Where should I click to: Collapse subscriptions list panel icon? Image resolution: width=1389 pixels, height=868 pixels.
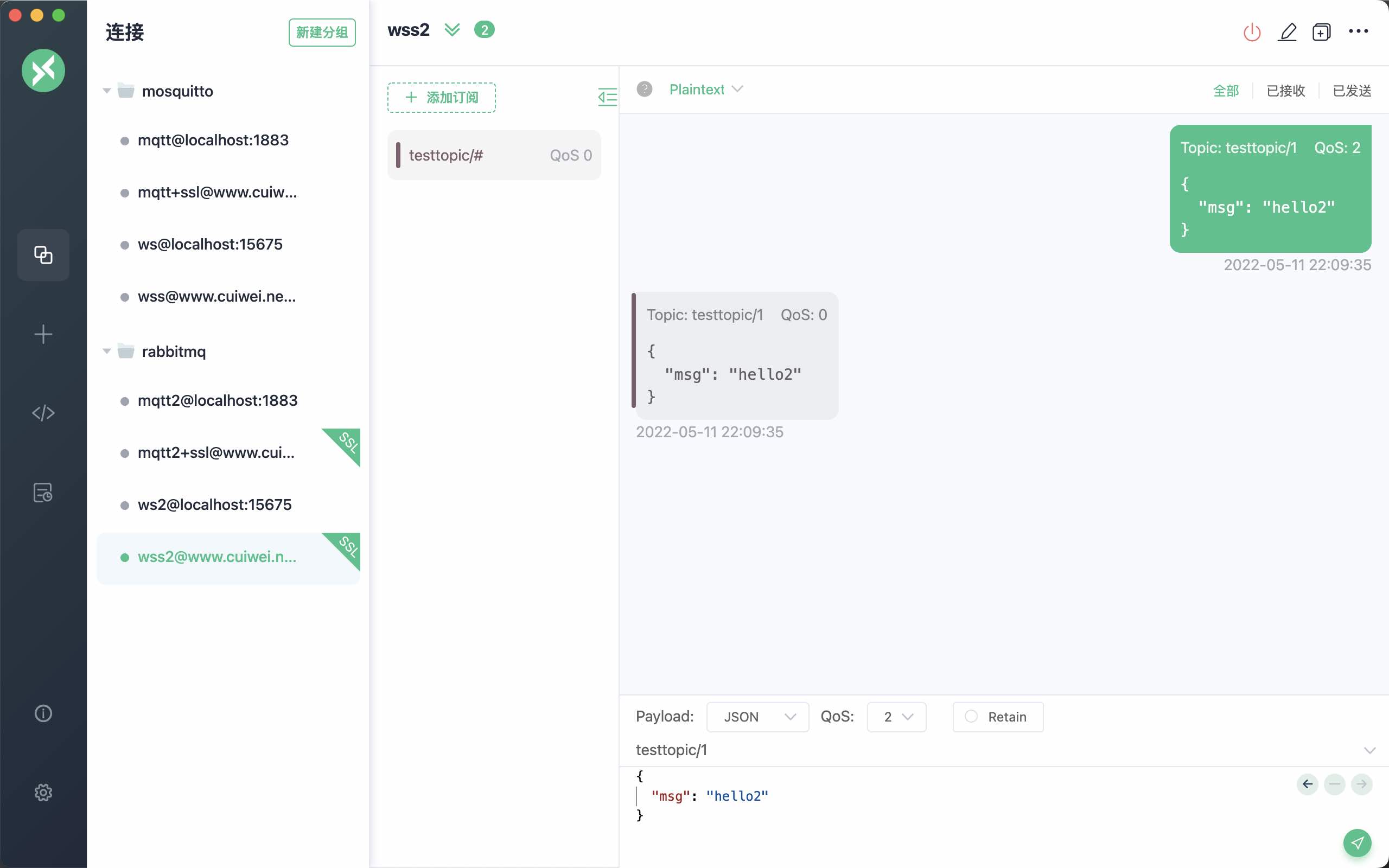(607, 97)
